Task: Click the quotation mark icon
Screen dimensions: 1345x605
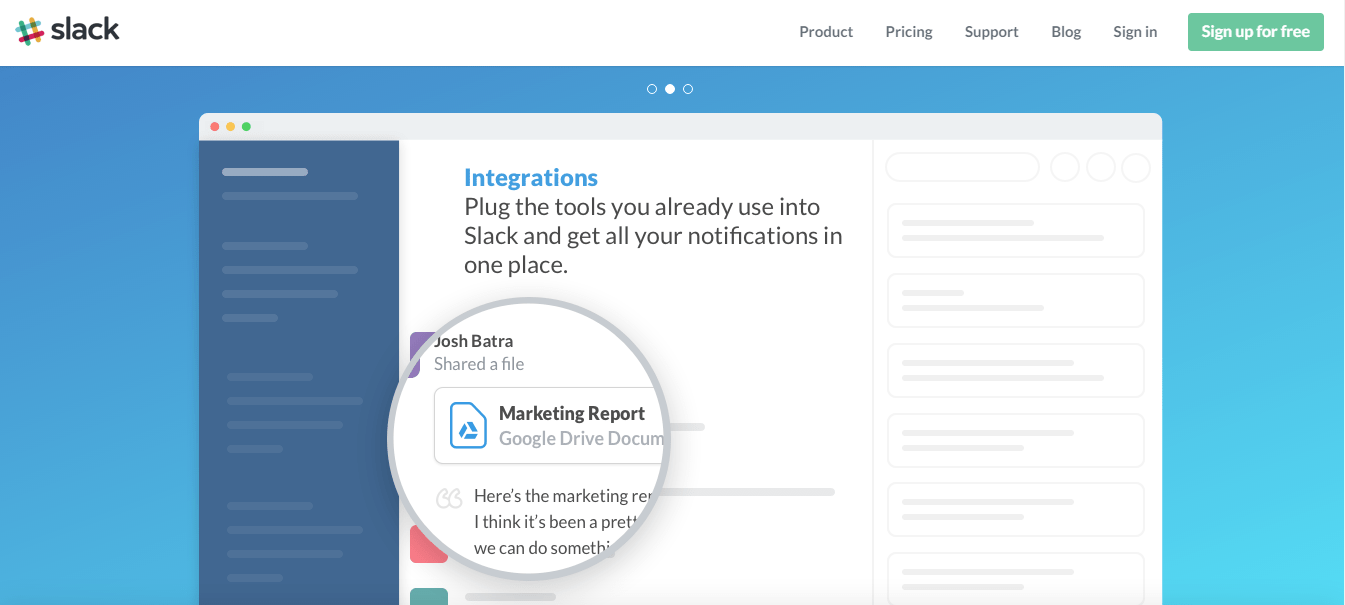Action: coord(450,497)
